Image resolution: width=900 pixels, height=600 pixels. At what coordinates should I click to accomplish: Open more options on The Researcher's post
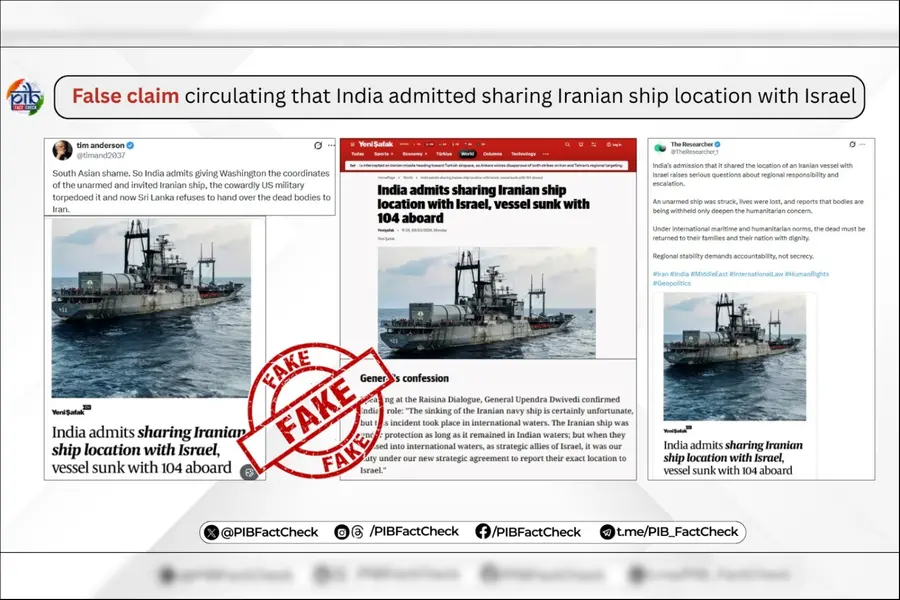[x=862, y=144]
